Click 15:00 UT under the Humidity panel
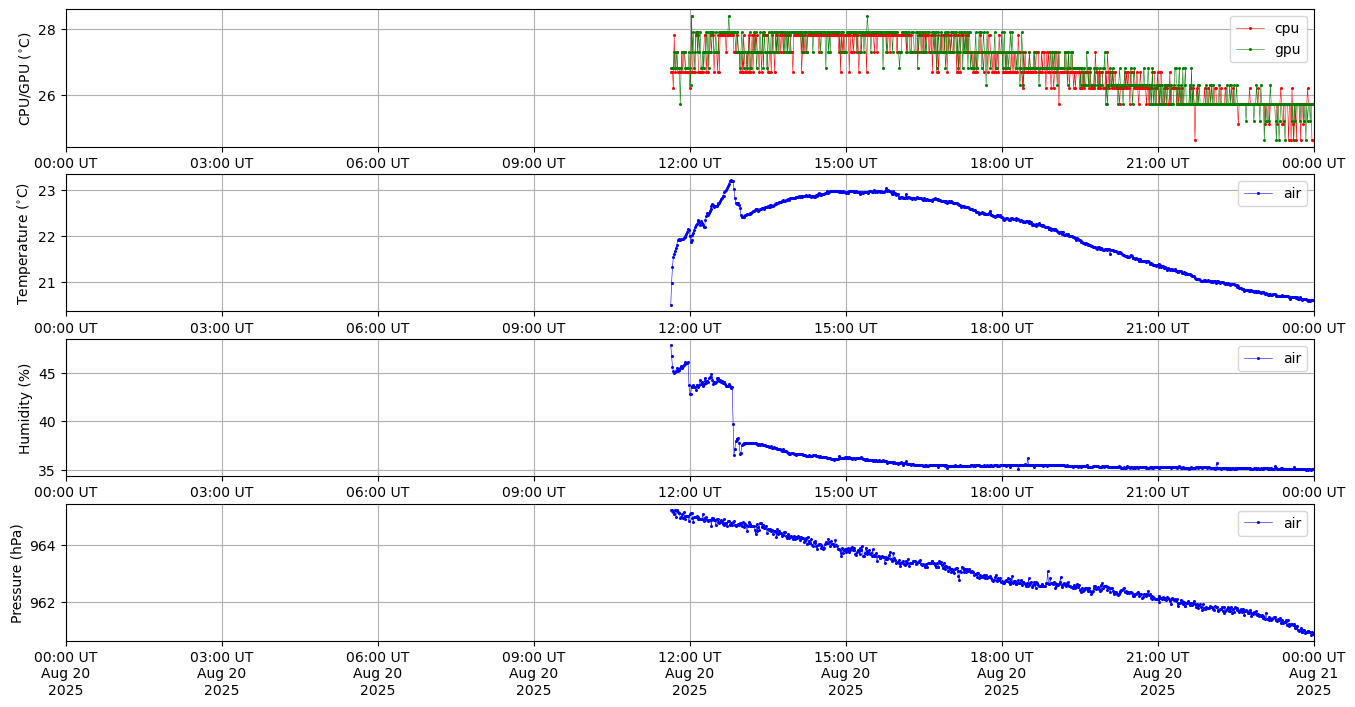The width and height of the screenshot is (1355, 707). point(846,492)
